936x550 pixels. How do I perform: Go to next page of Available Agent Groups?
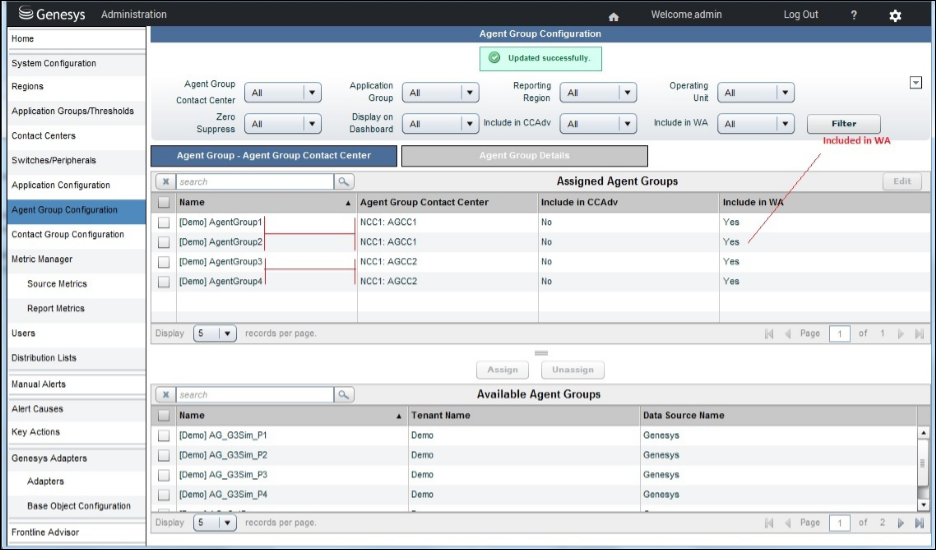coord(900,523)
